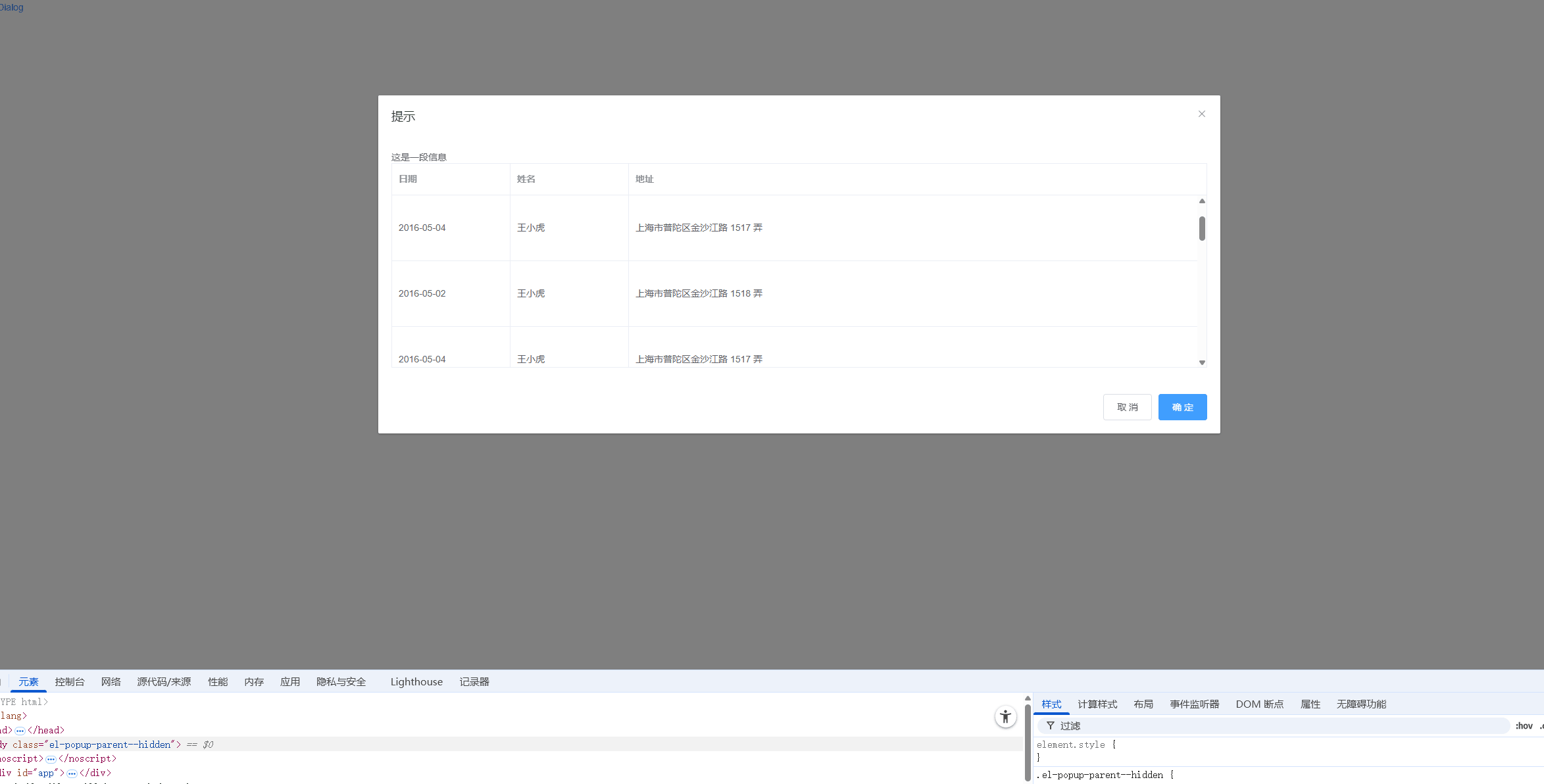Image resolution: width=1544 pixels, height=784 pixels.
Task: Click the .el-popup-parent--hidden style selector
Action: 1100,775
